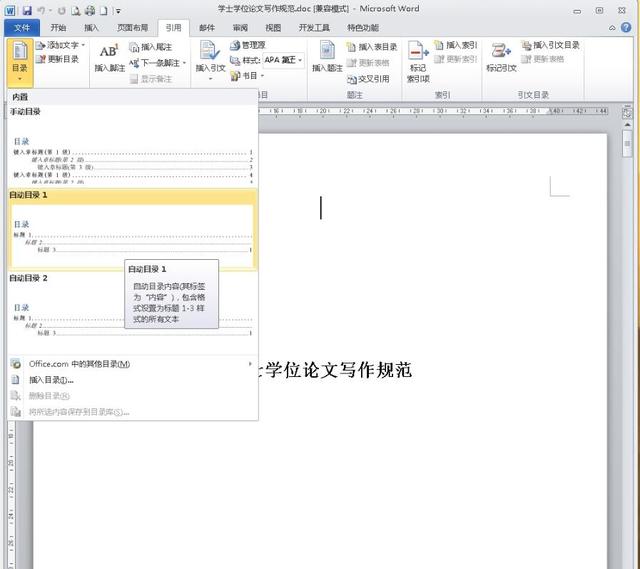
Task: Open Customize Quick Access Toolbar arrow
Action: [118, 11]
